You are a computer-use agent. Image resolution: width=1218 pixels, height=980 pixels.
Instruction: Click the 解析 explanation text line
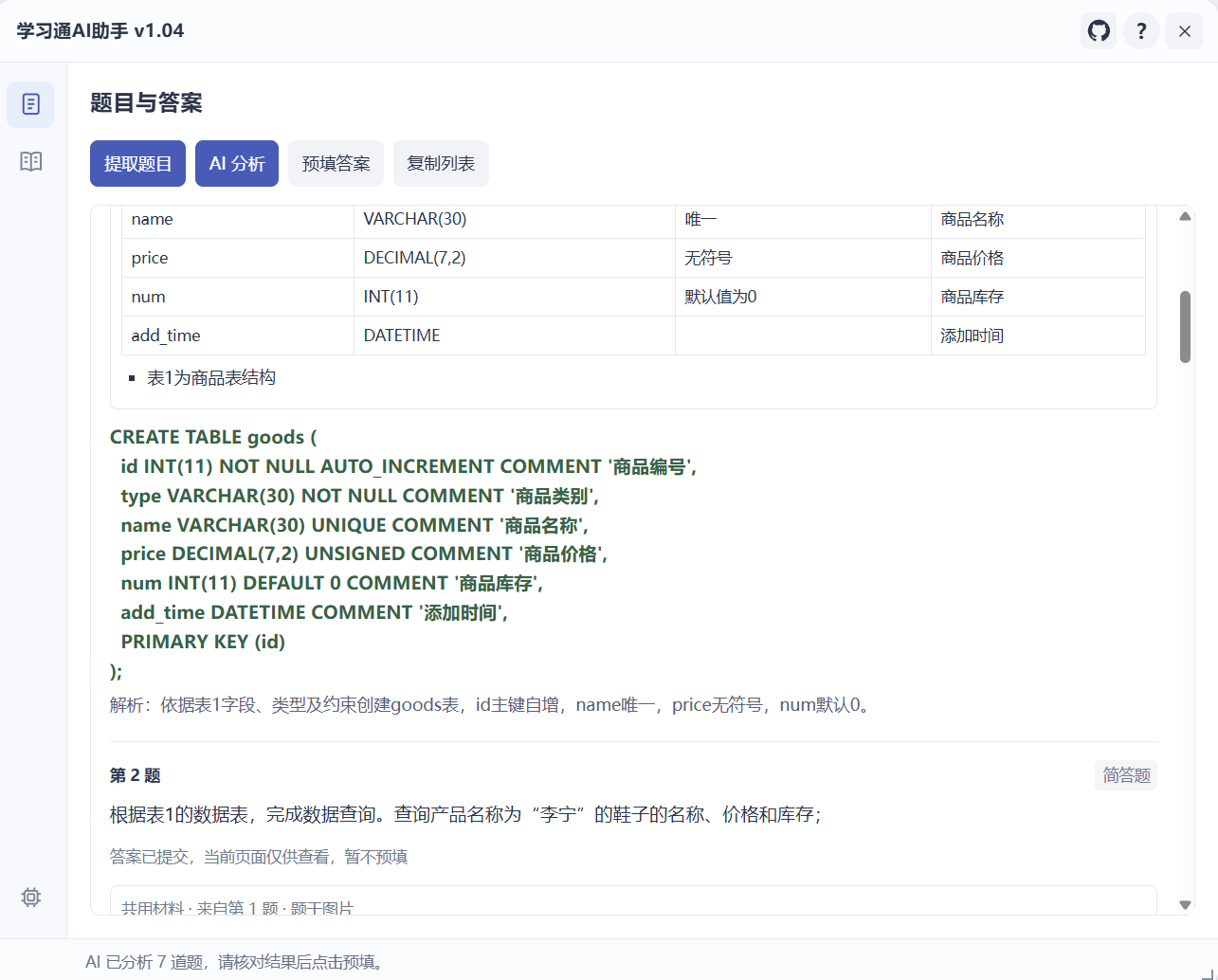pos(490,705)
